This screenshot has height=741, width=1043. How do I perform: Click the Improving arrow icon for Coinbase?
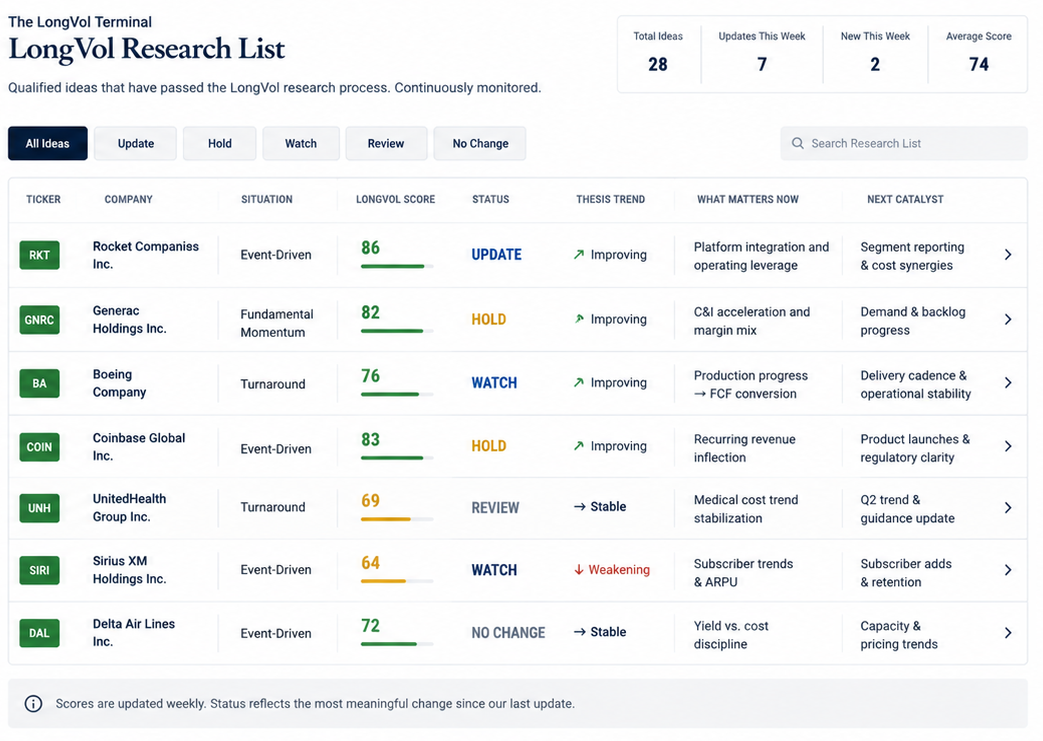coord(579,446)
